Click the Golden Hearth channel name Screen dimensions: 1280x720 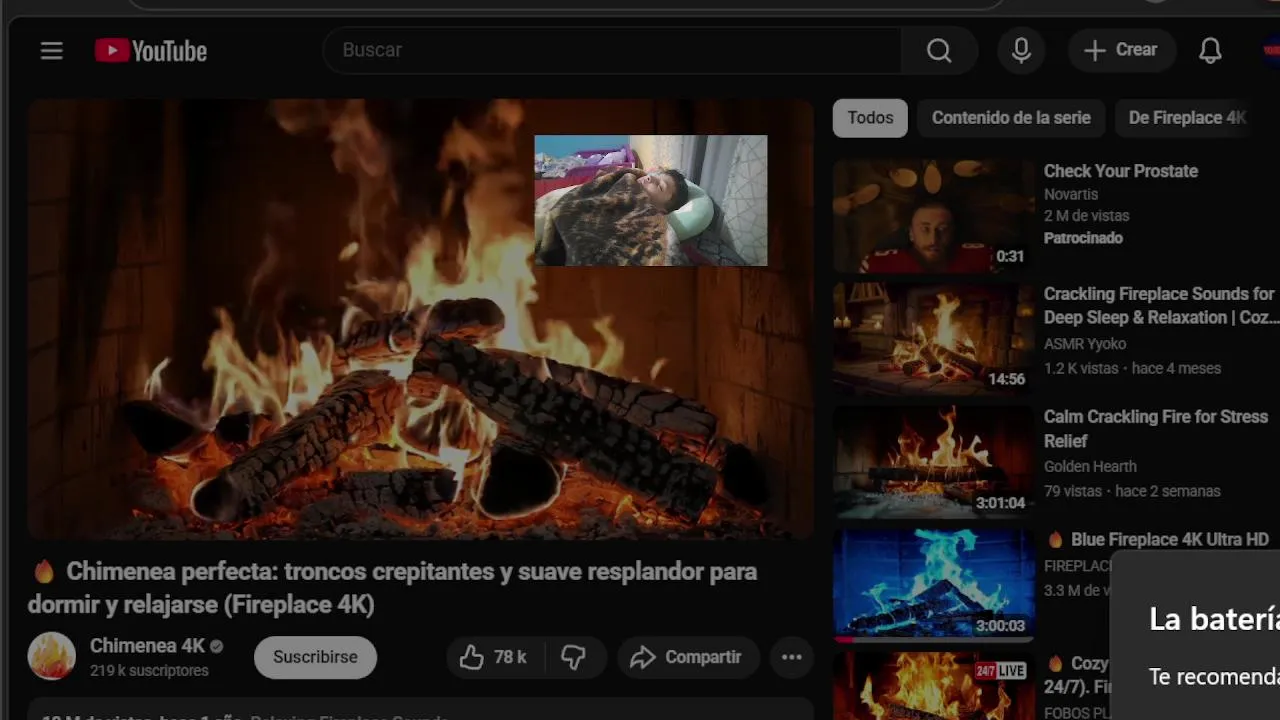[x=1090, y=467]
